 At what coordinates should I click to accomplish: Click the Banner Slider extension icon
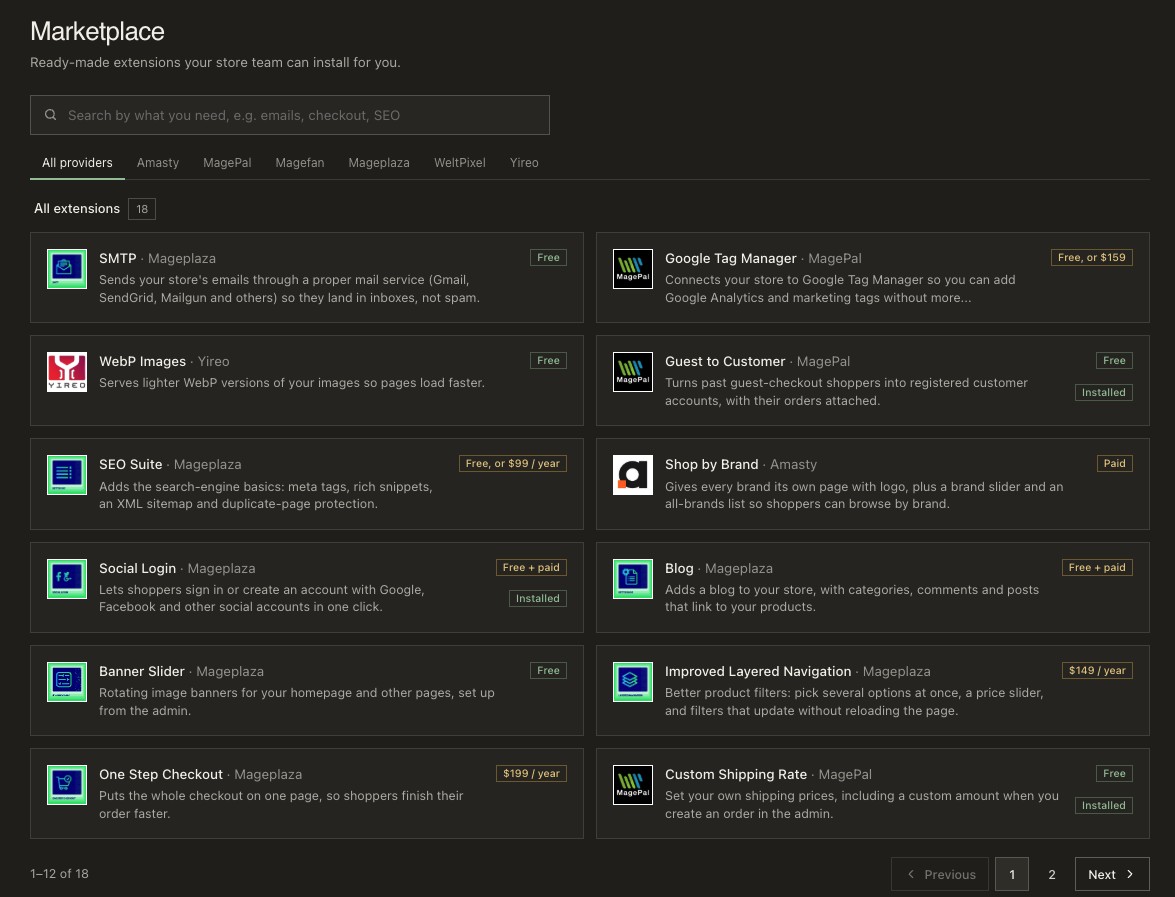click(67, 682)
